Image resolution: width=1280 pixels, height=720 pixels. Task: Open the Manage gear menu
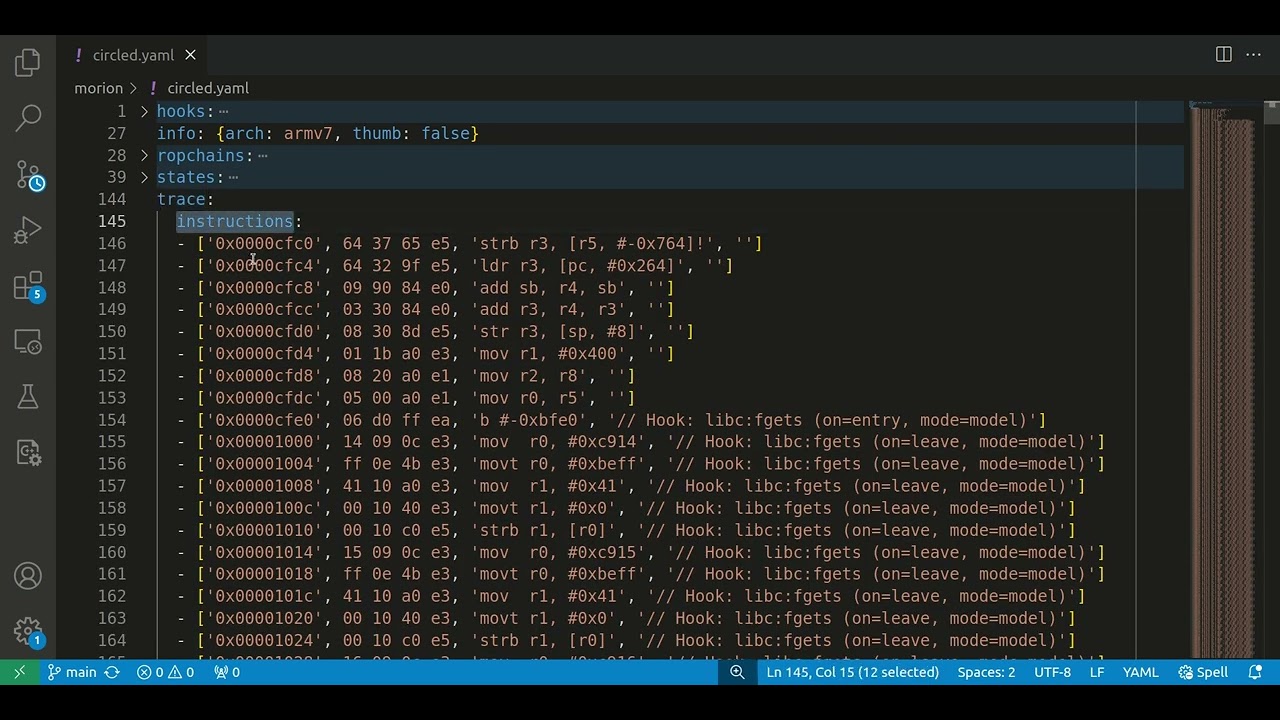(28, 631)
